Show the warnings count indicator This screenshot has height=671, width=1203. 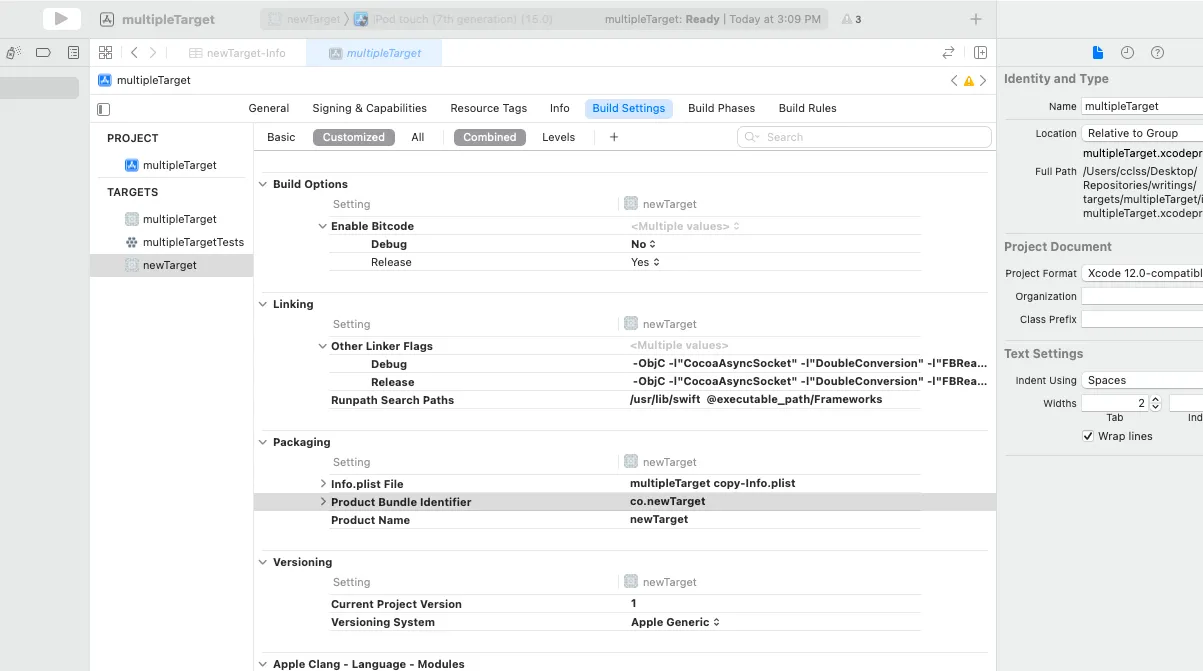(x=852, y=19)
